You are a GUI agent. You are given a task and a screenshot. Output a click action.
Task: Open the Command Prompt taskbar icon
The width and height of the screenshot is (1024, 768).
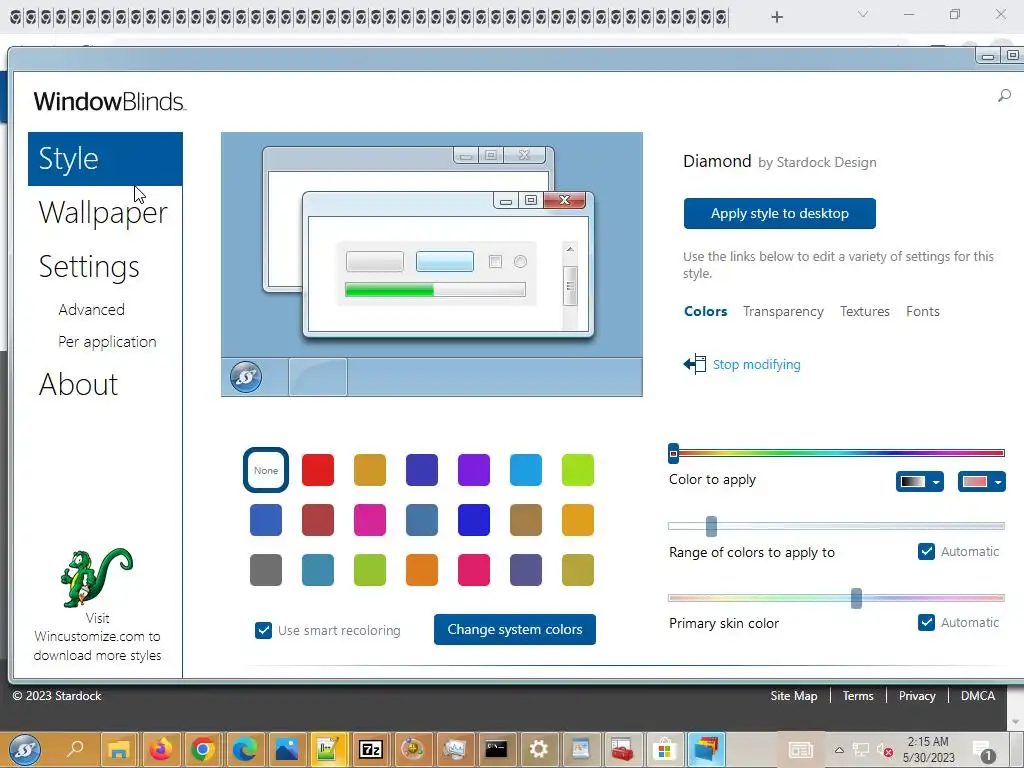[496, 750]
